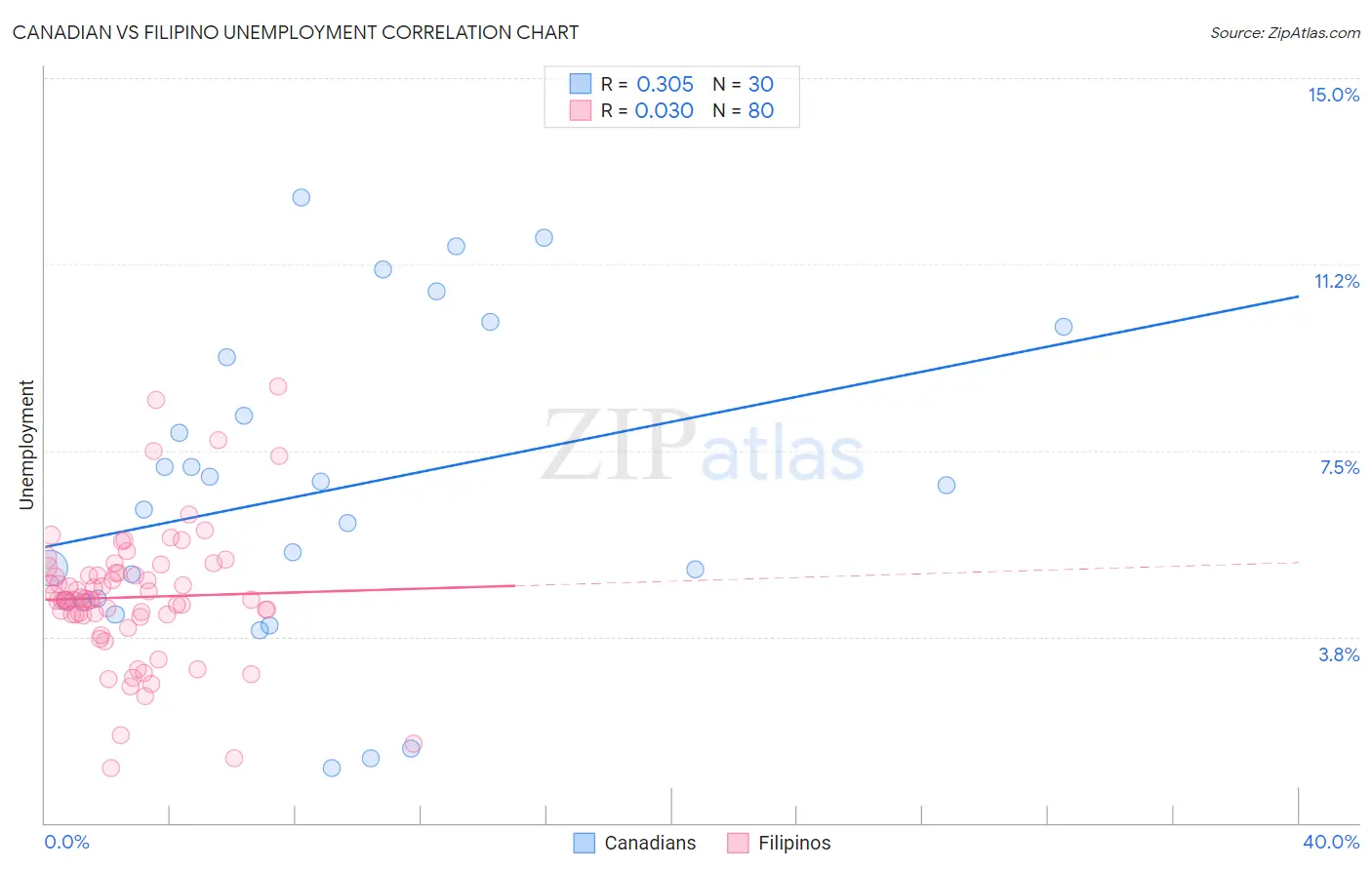This screenshot has height=870, width=1372.
Task: Click the 0.0% x-axis label
Action: coord(66,842)
